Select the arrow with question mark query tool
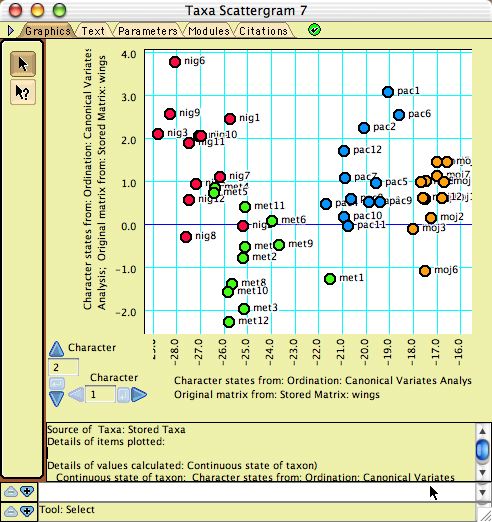Image resolution: width=492 pixels, height=522 pixels. coord(23,92)
